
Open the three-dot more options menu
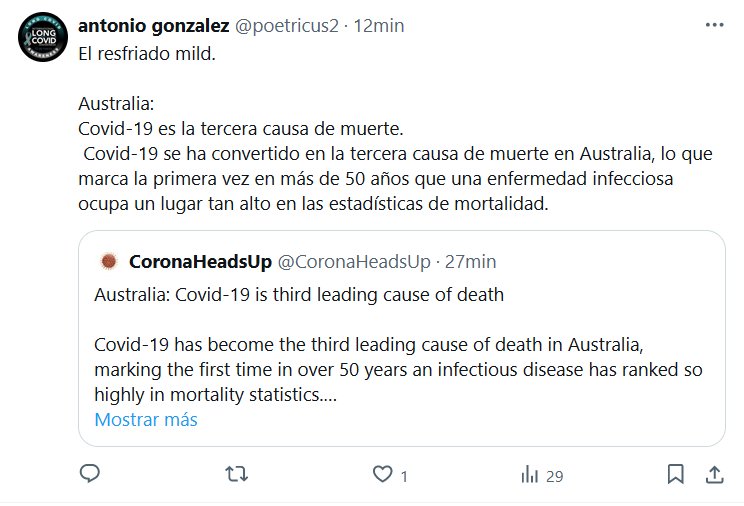coord(714,27)
